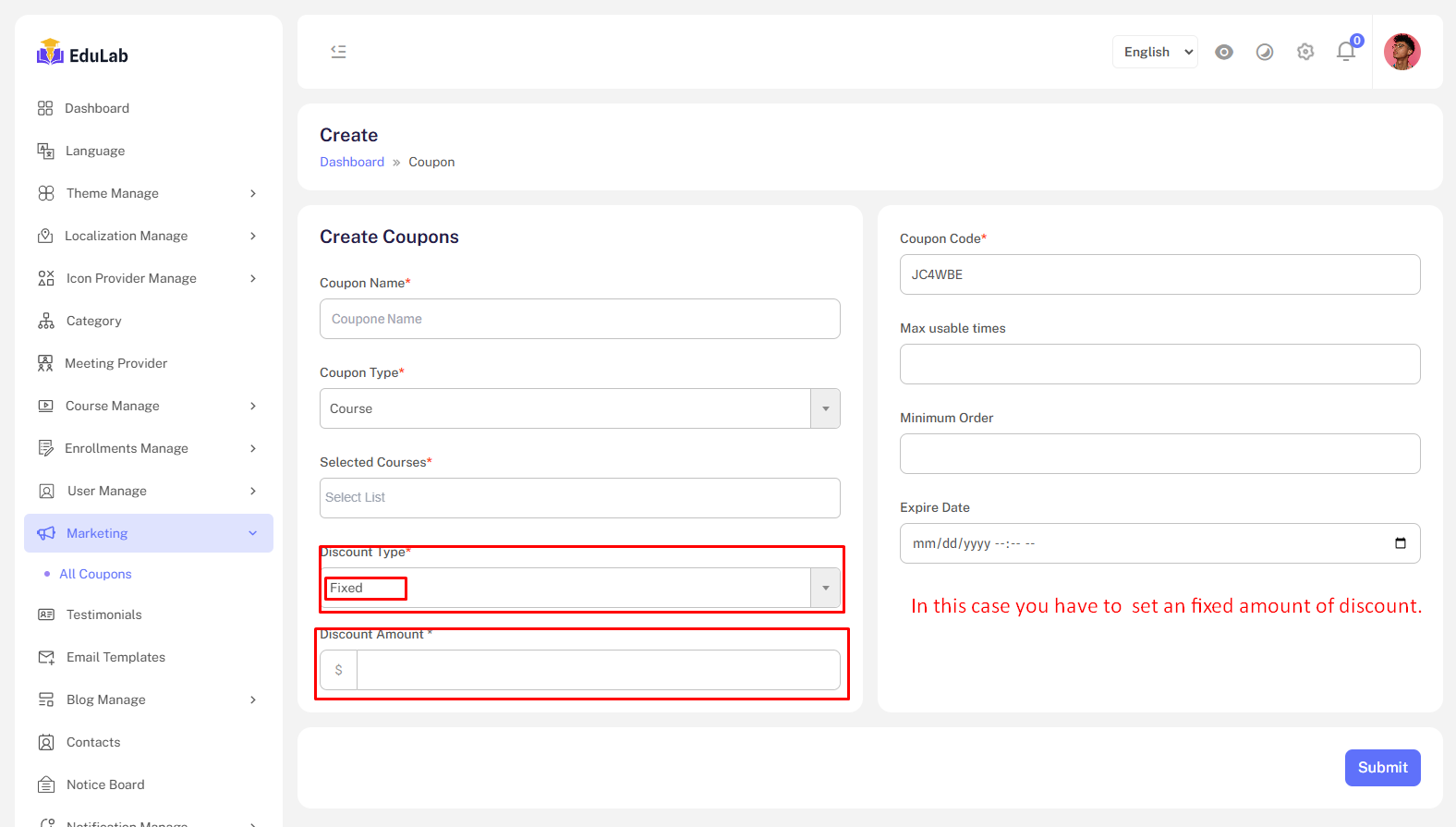The image size is (1456, 827).
Task: Click the Submit button
Action: click(x=1382, y=768)
